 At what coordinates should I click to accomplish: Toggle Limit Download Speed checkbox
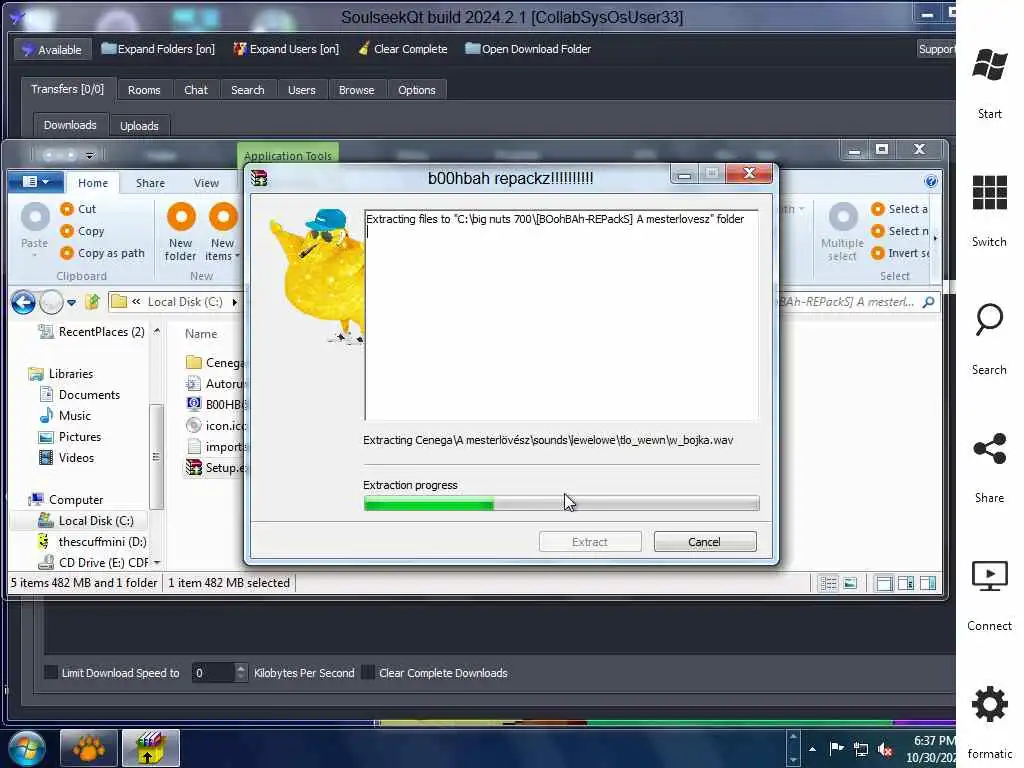(x=51, y=672)
